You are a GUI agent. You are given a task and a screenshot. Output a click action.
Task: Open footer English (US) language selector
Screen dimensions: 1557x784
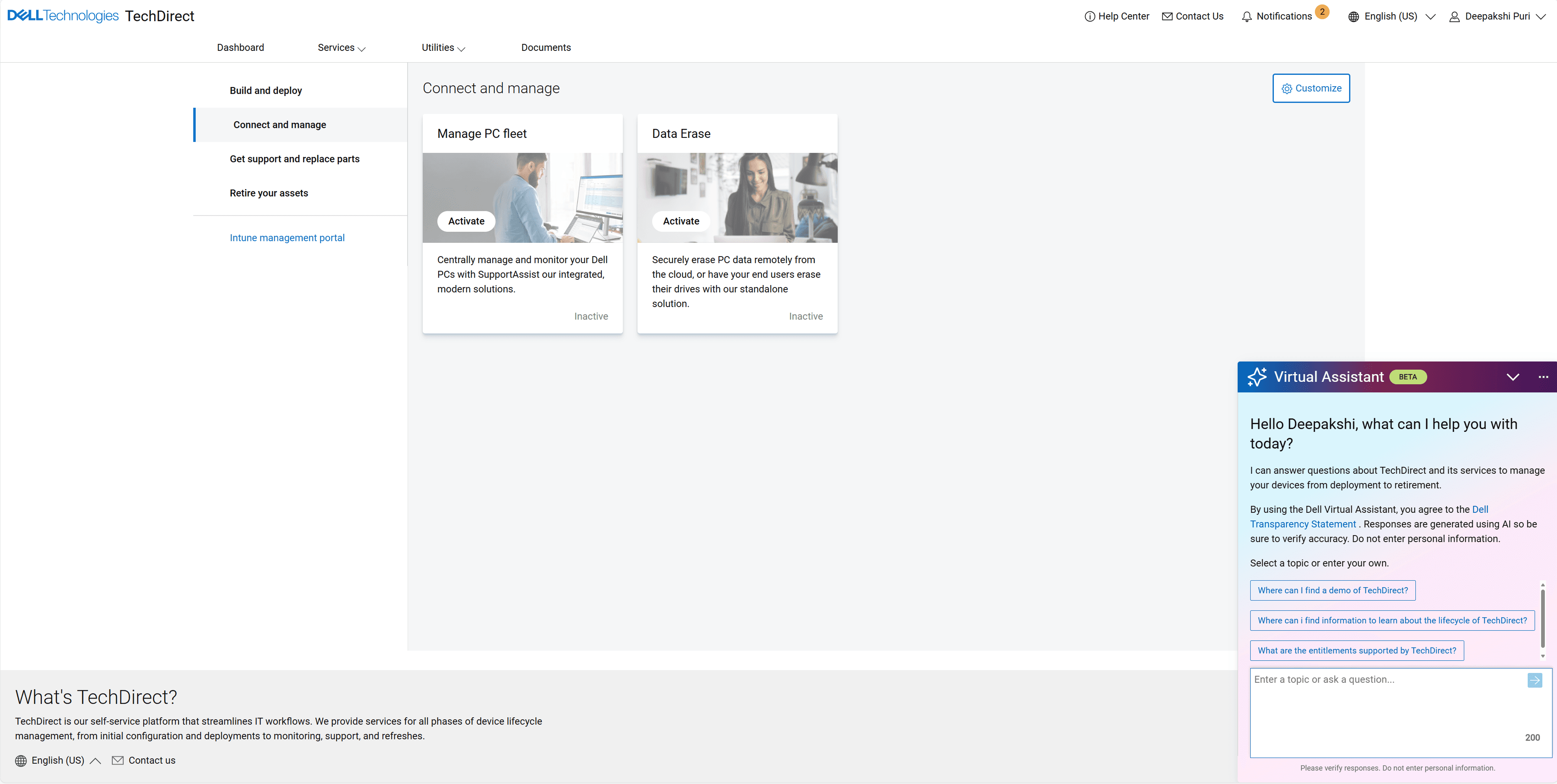click(58, 760)
